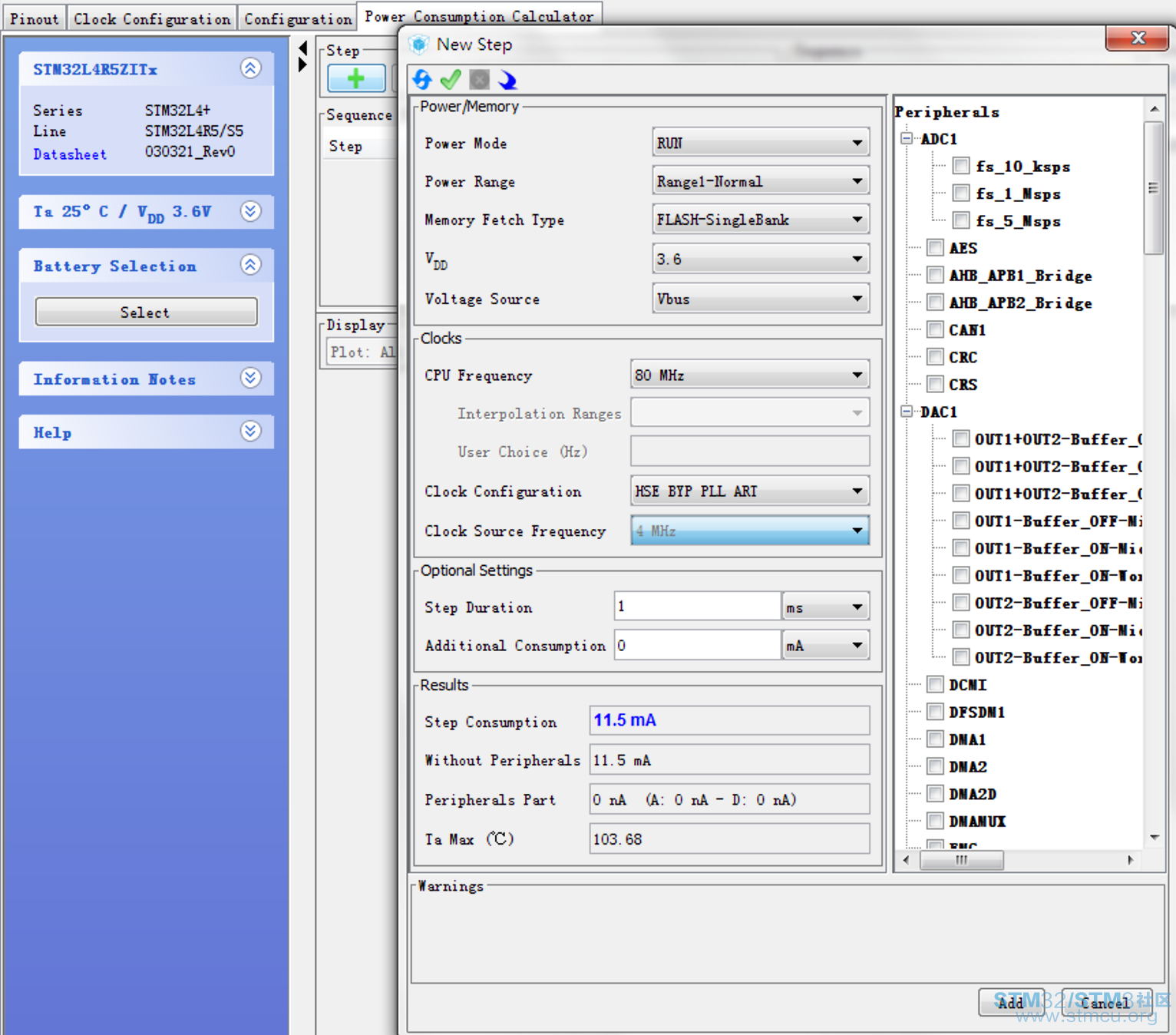Expand the Ta 25°C / VDD 3.6V panel

click(x=250, y=211)
